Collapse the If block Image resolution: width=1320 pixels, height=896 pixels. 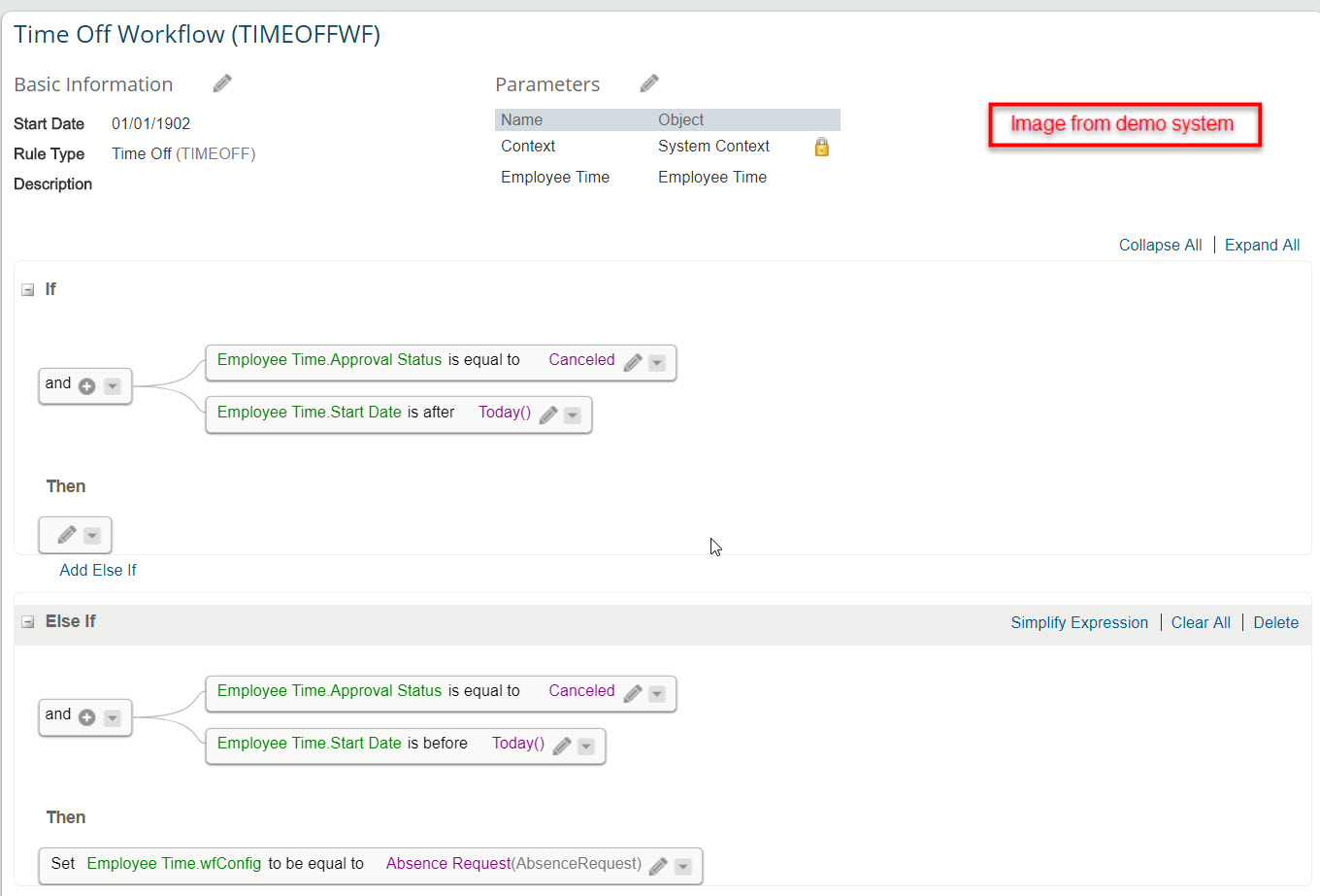tap(28, 289)
